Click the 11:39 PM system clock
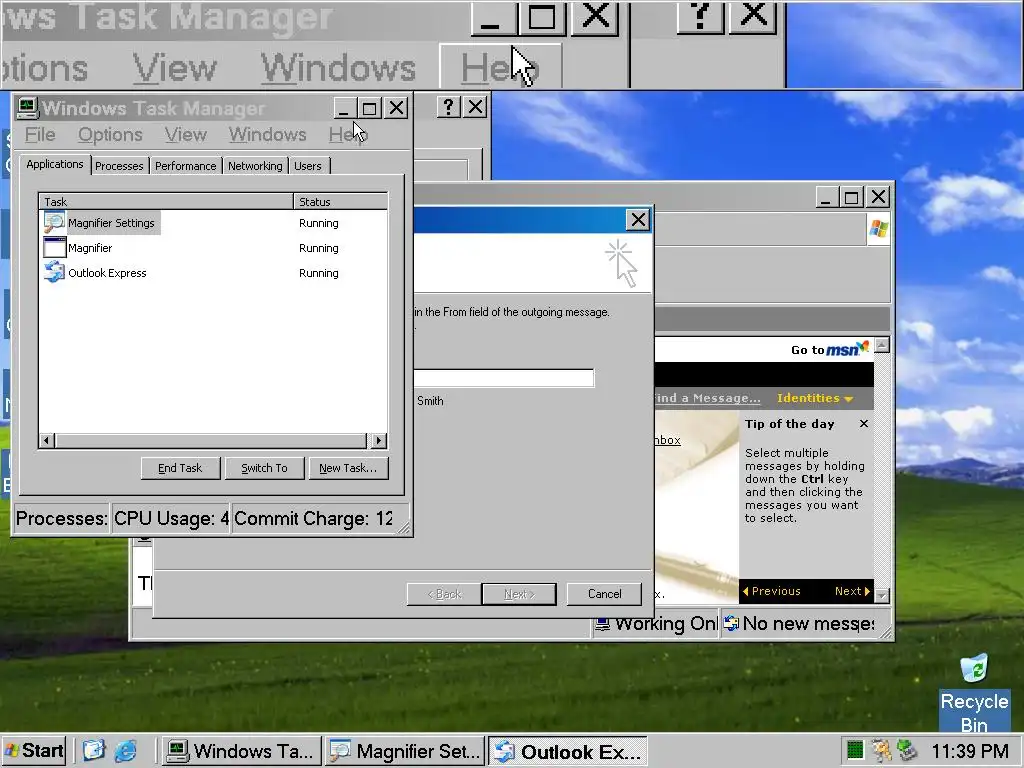The width and height of the screenshot is (1024, 768). pyautogui.click(x=970, y=751)
